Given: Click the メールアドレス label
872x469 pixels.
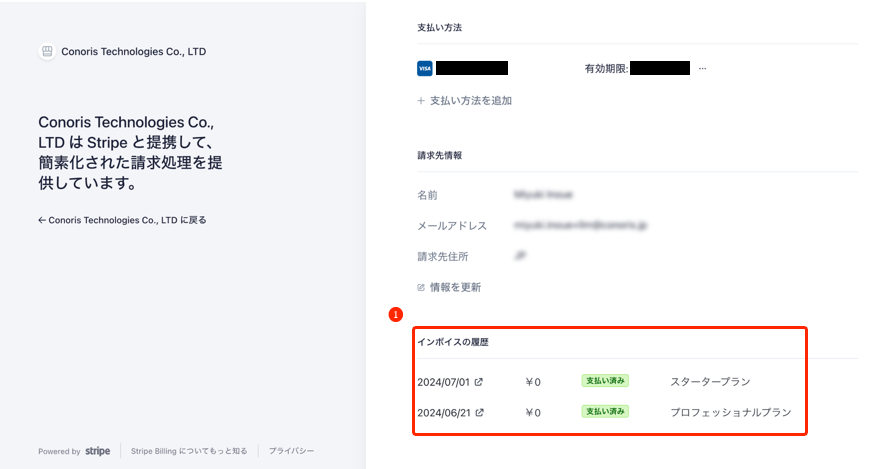Looking at the screenshot, I should 452,226.
